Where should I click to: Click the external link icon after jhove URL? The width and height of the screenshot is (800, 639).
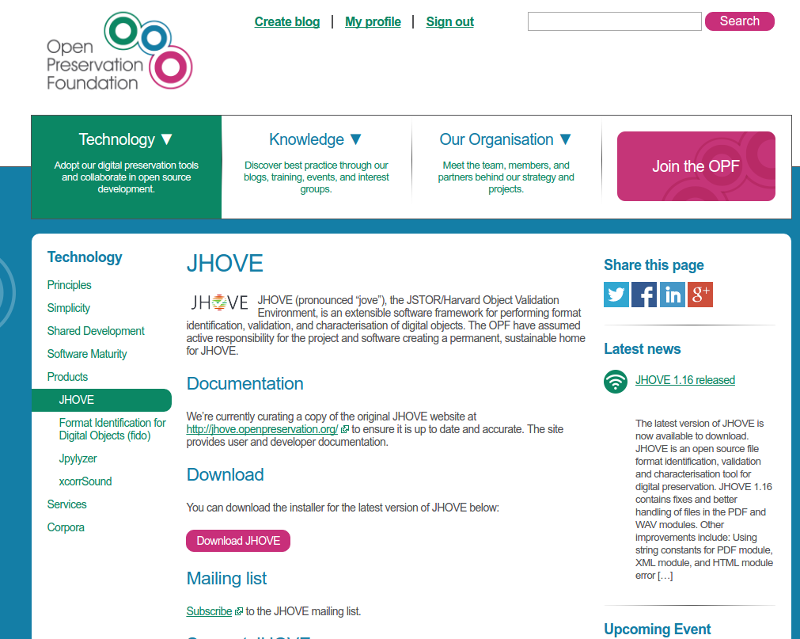point(345,430)
